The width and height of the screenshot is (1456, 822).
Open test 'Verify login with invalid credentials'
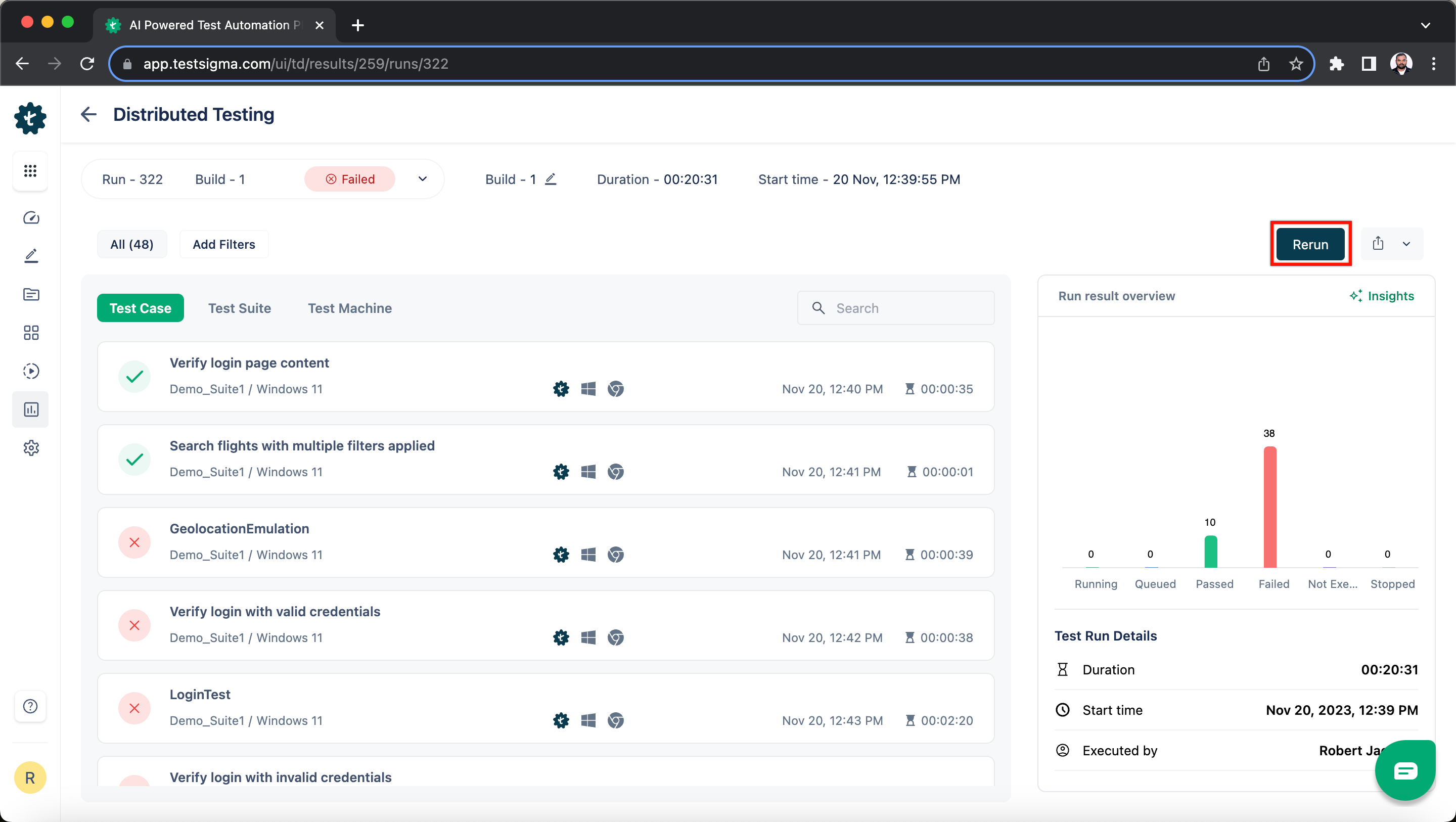coord(545,771)
